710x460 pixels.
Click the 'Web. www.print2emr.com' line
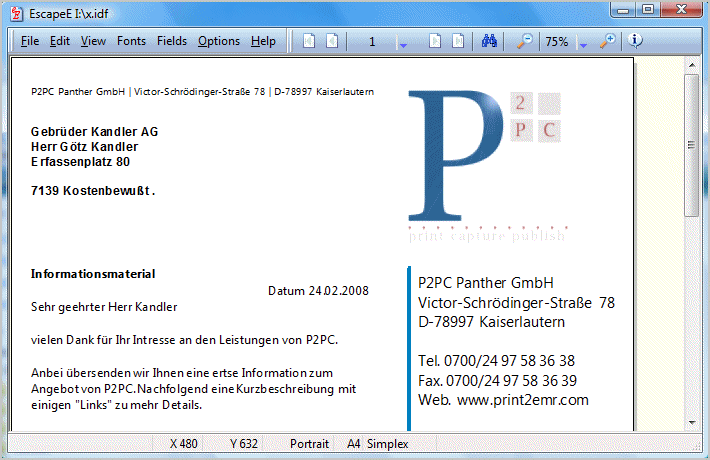point(503,400)
